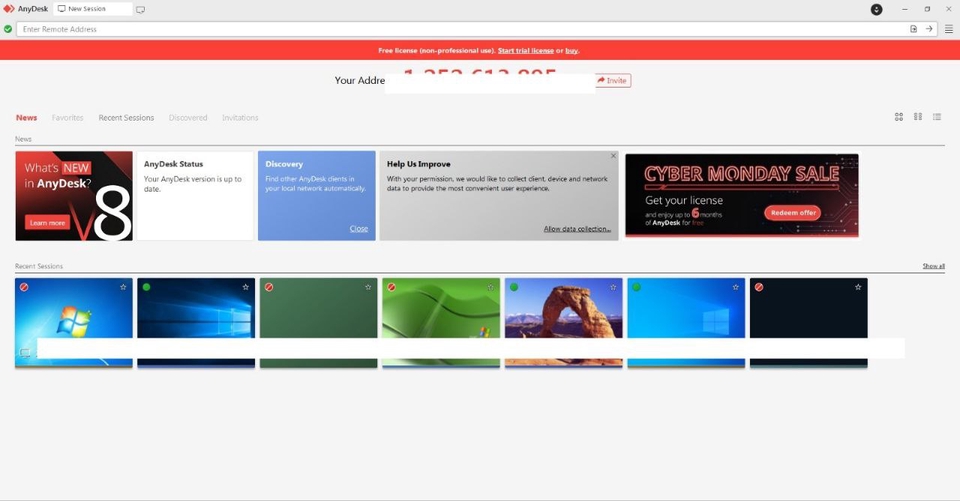Image resolution: width=960 pixels, height=501 pixels.
Task: Open the Recent Sessions tab
Action: 126,118
